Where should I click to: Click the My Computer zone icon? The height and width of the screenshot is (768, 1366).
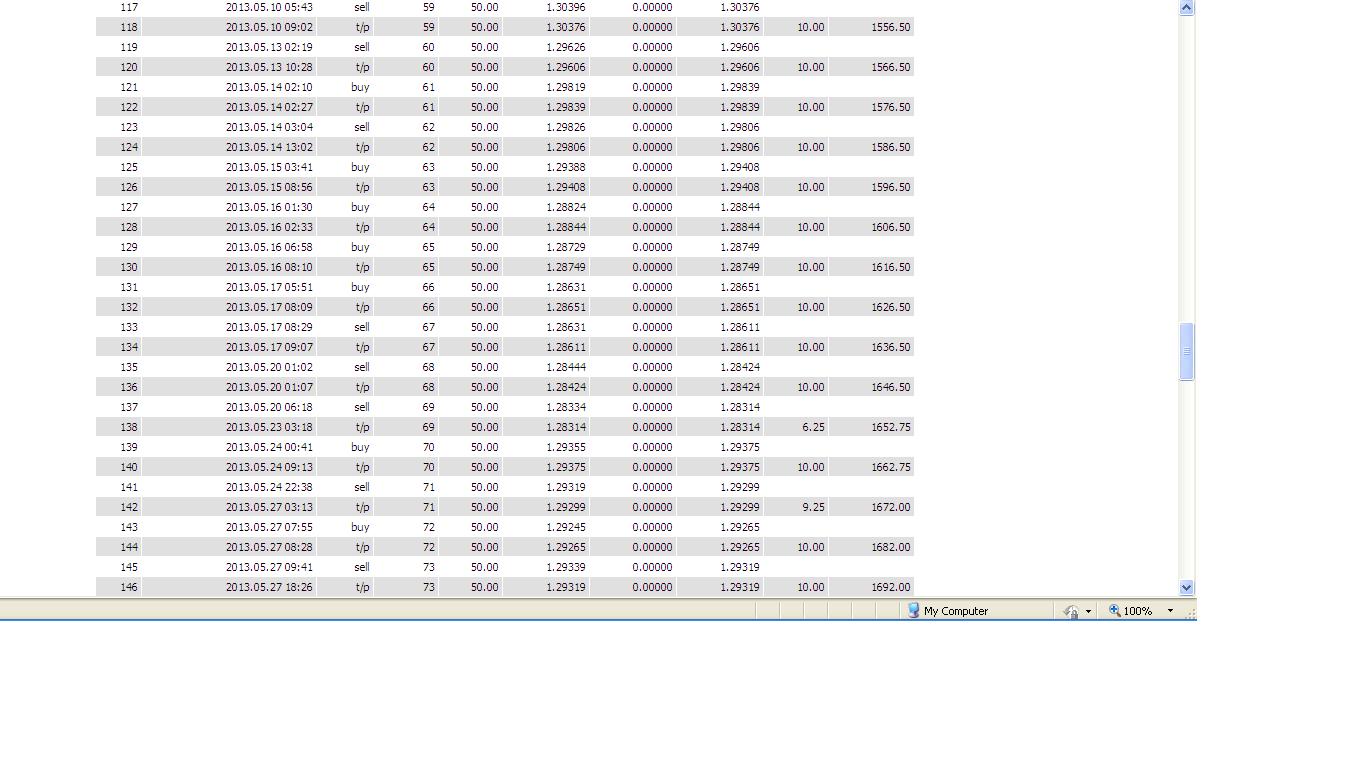913,610
